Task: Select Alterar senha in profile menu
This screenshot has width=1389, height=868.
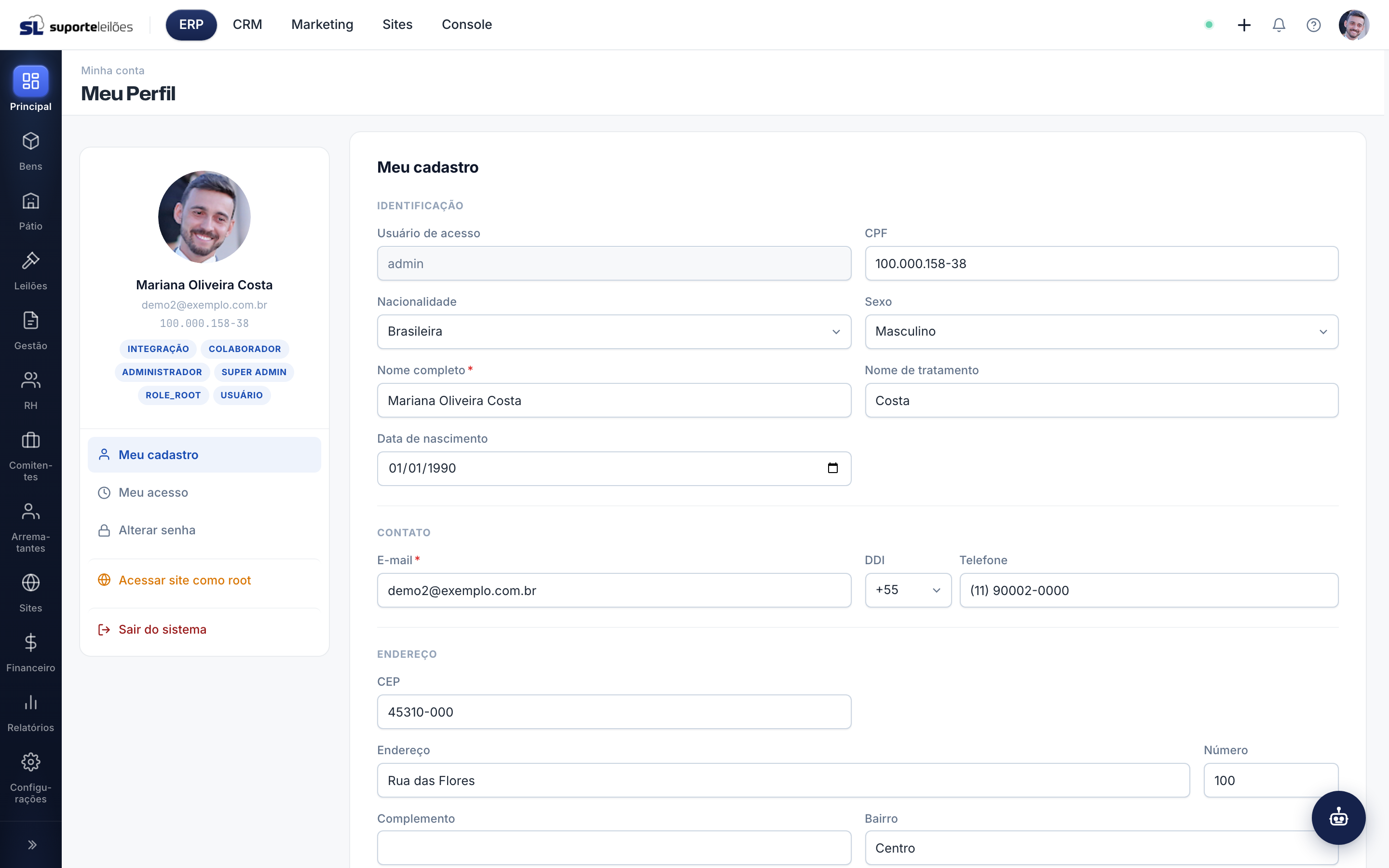Action: [204, 530]
